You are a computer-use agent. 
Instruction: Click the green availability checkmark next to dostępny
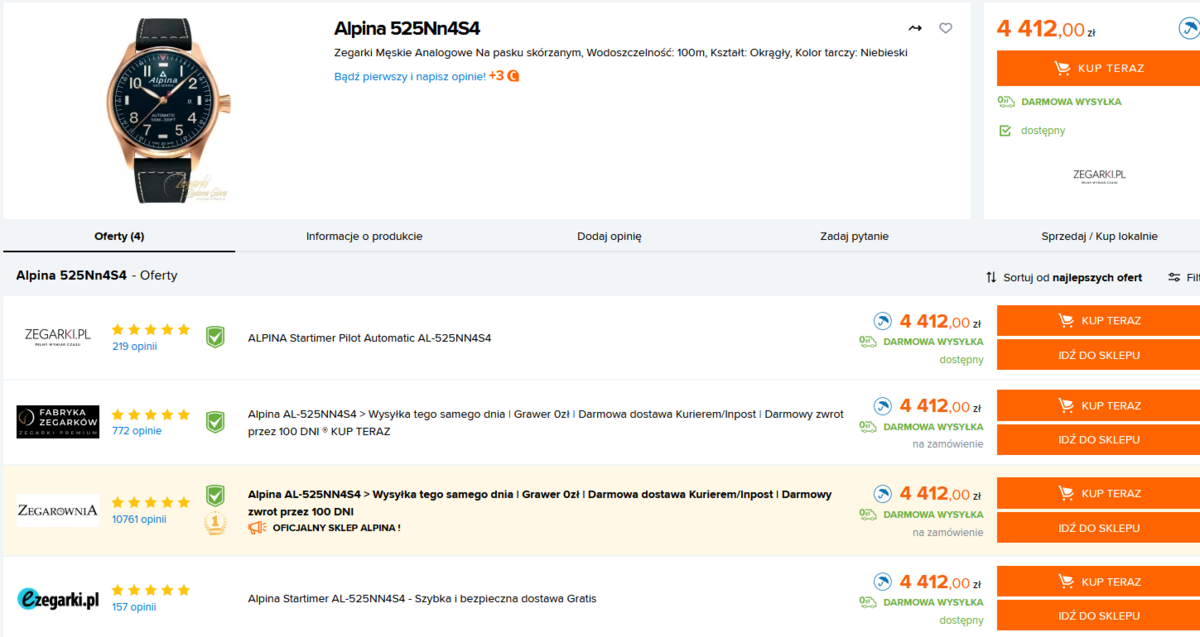click(1005, 130)
